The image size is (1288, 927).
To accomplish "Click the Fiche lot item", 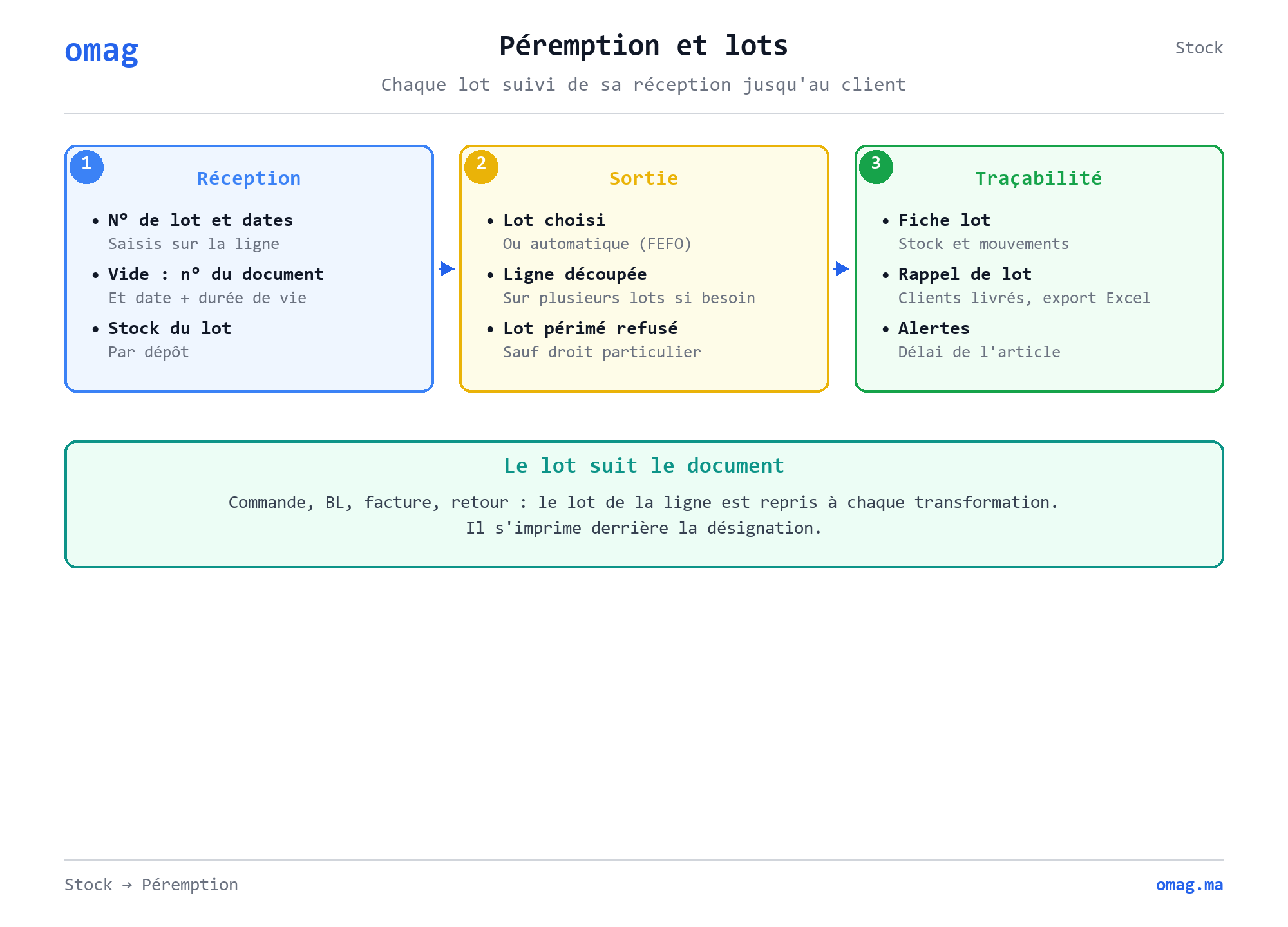I will pyautogui.click(x=944, y=220).
